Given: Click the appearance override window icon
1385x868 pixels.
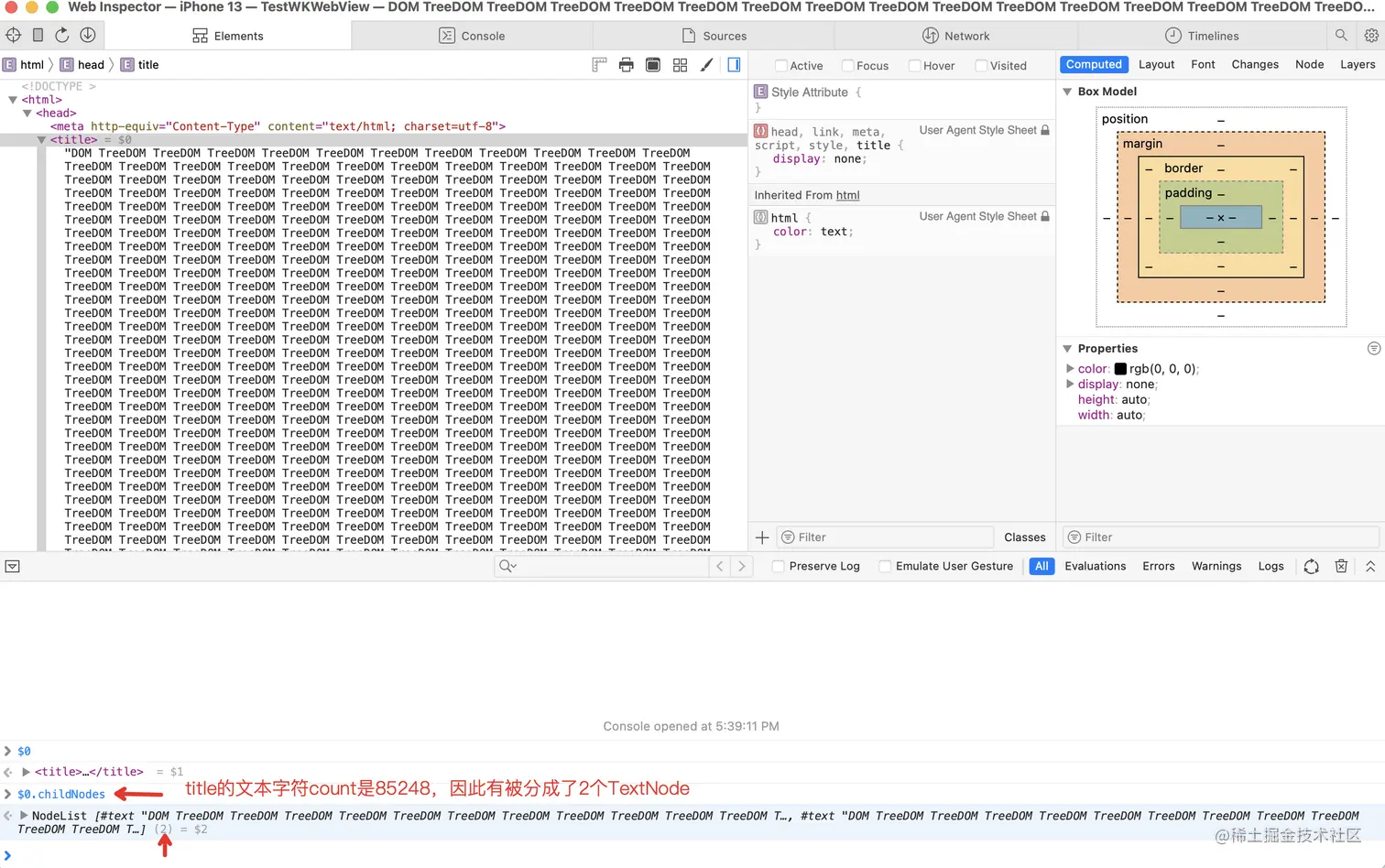Looking at the screenshot, I should click(653, 65).
